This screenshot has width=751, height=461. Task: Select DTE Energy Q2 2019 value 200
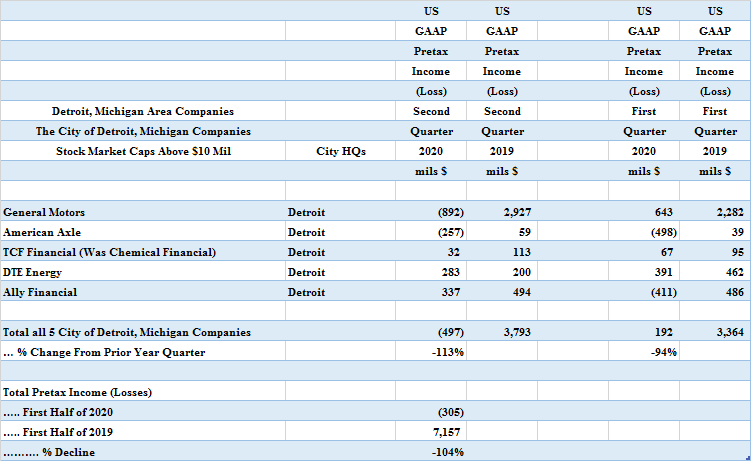[522, 272]
